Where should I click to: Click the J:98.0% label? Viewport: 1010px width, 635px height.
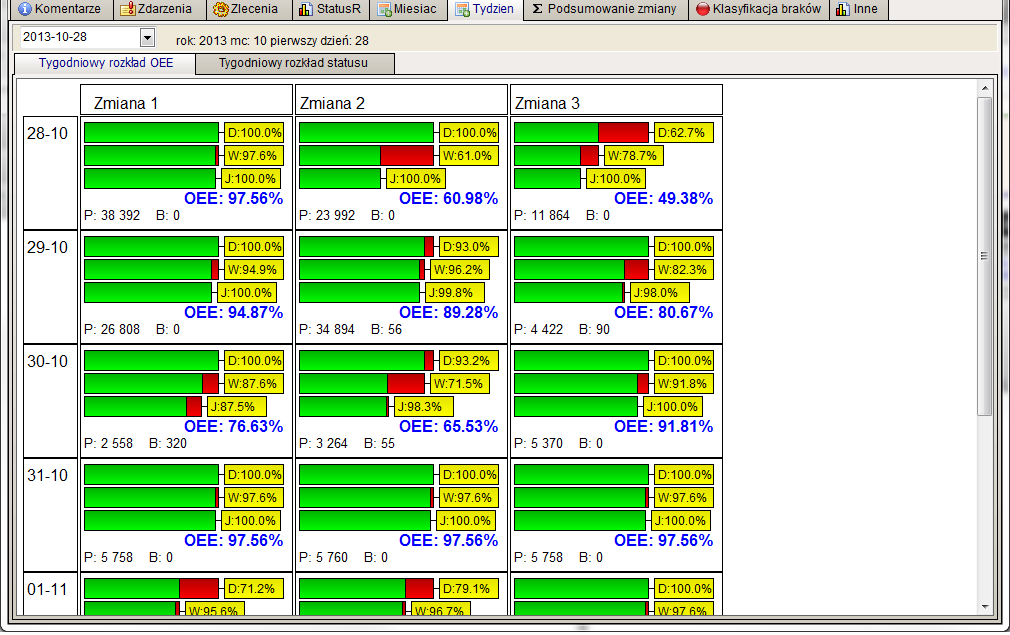[659, 293]
